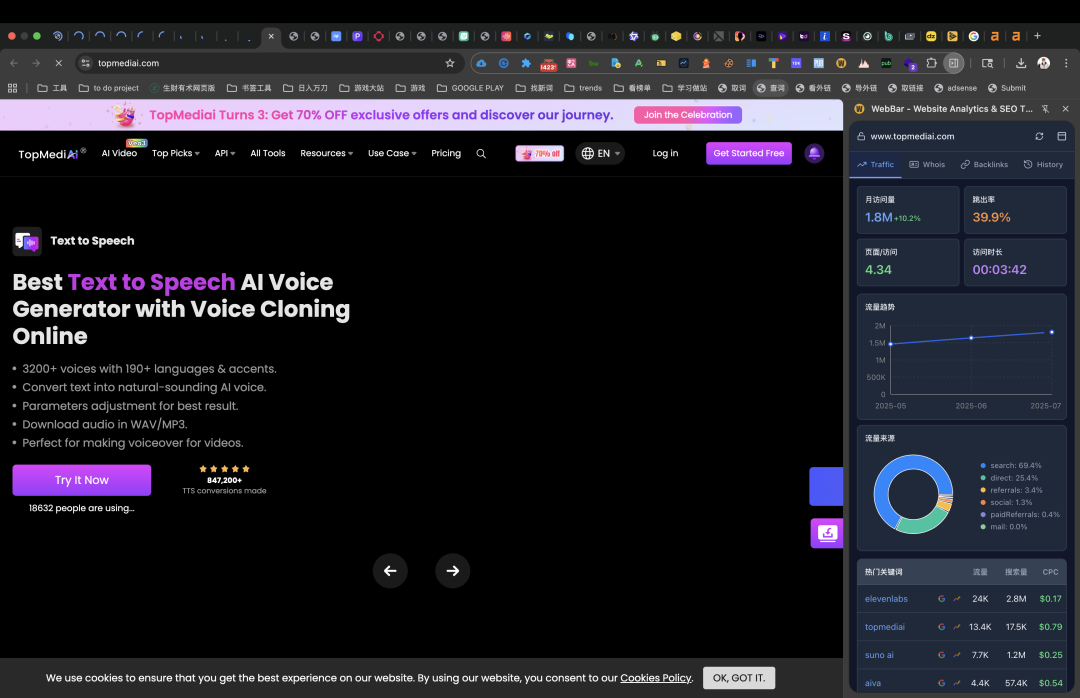Open the Submit bookmark
This screenshot has height=698, width=1080.
(x=1006, y=88)
